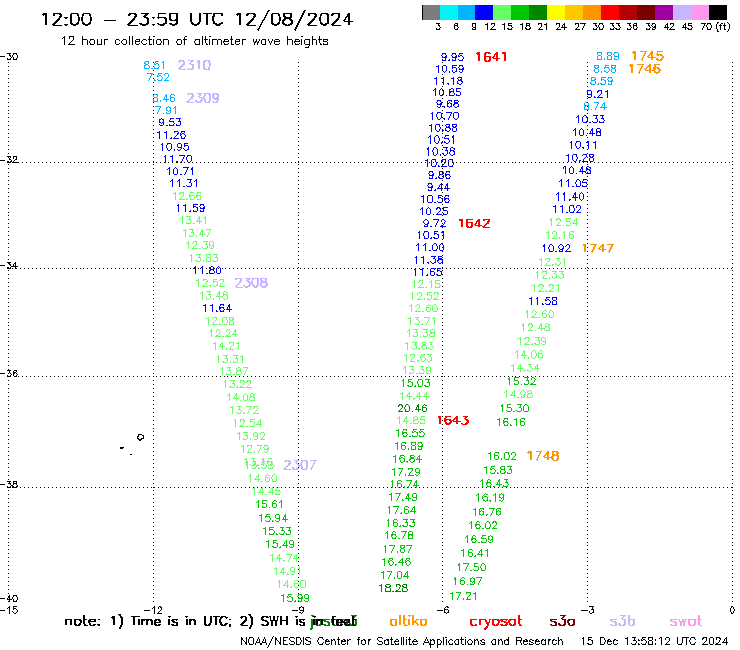740x650 pixels.
Task: Click the cryosat pass label 1642
Action: click(x=474, y=223)
